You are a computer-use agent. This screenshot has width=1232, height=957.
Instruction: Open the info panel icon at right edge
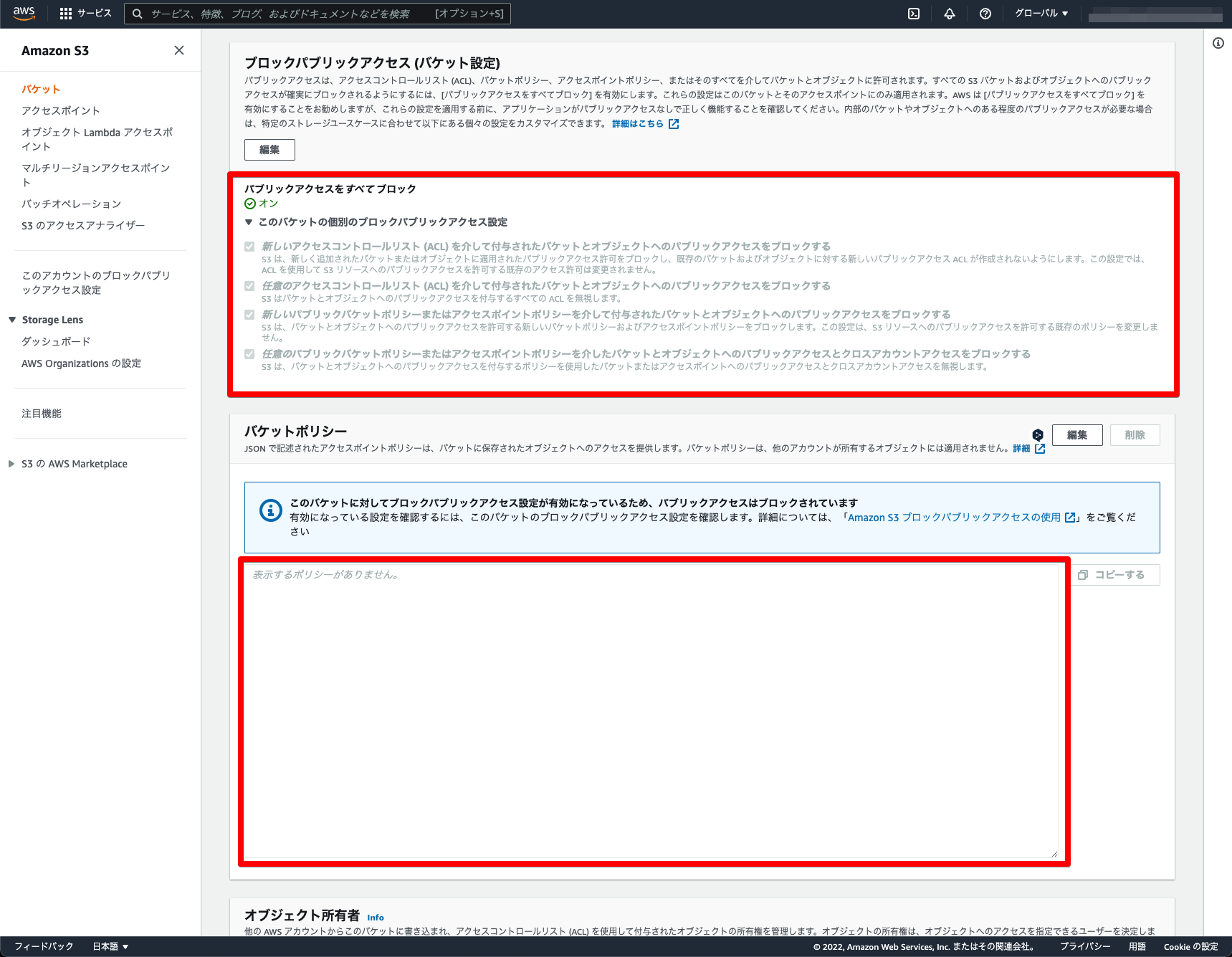click(x=1218, y=43)
